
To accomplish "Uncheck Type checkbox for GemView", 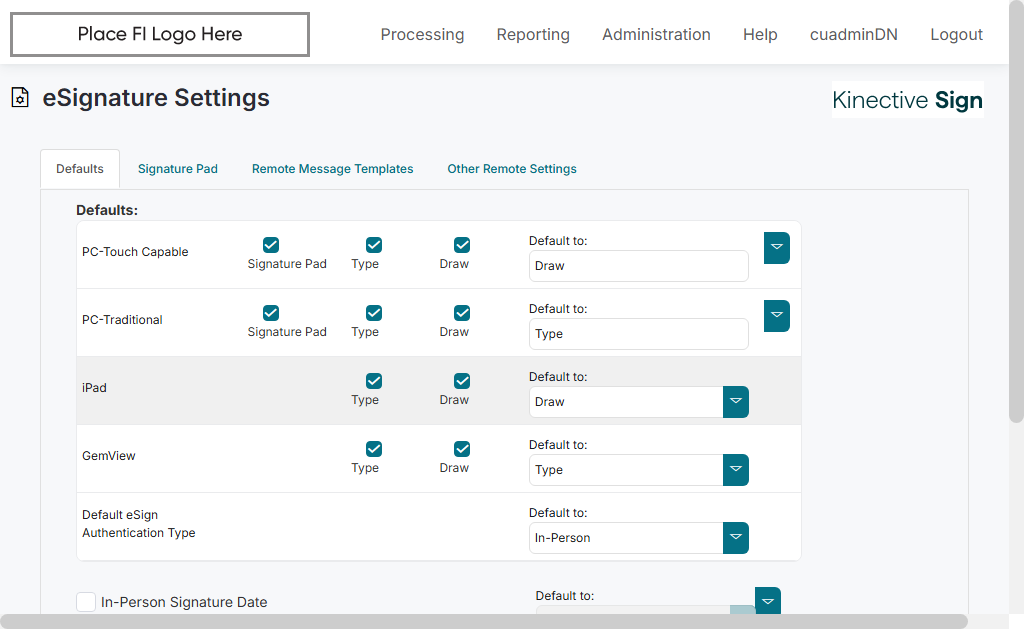I will [374, 449].
